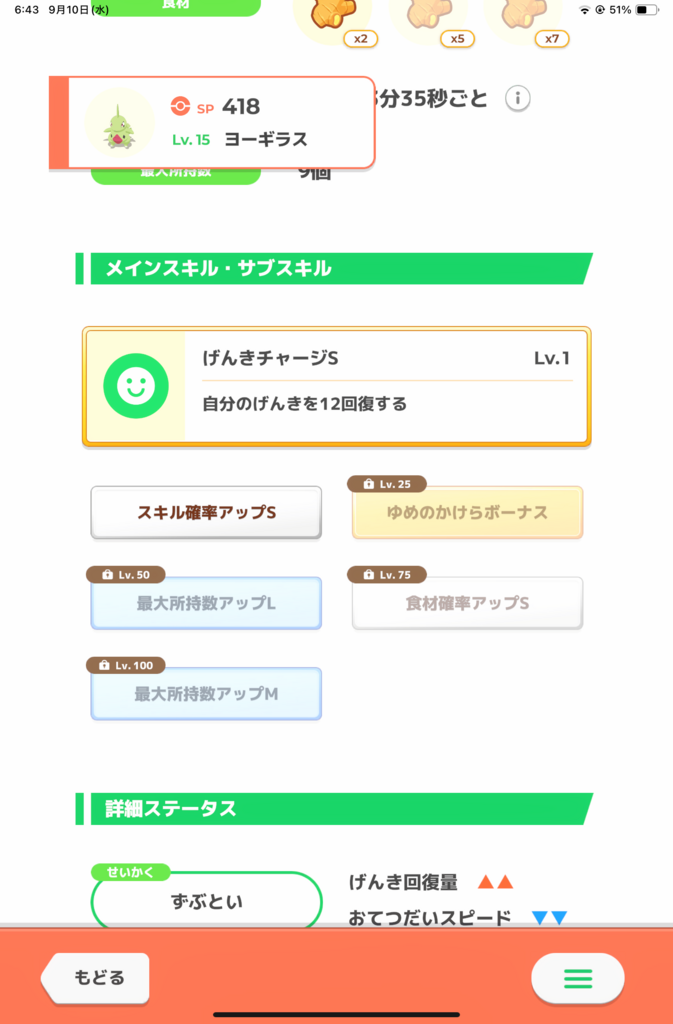Tap the Lv. 50 lock badge
Image resolution: width=673 pixels, height=1024 pixels.
click(x=126, y=575)
